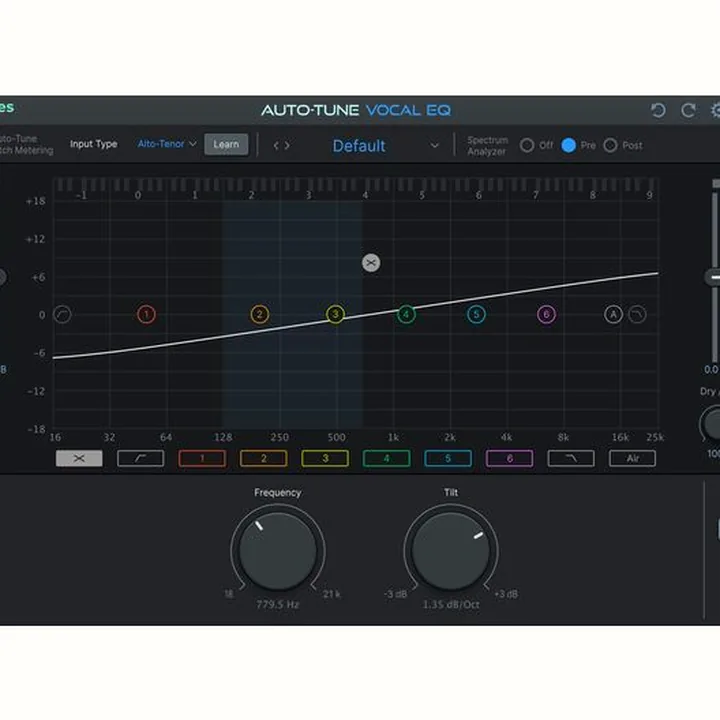Click the +3 dB tilt maximum label
The width and height of the screenshot is (720, 720).
(x=506, y=594)
